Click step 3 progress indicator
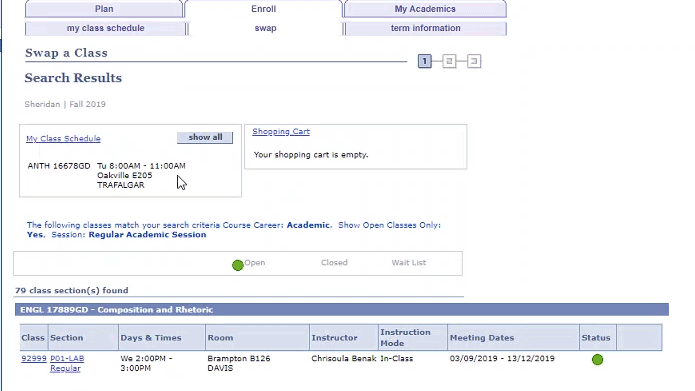 (474, 61)
